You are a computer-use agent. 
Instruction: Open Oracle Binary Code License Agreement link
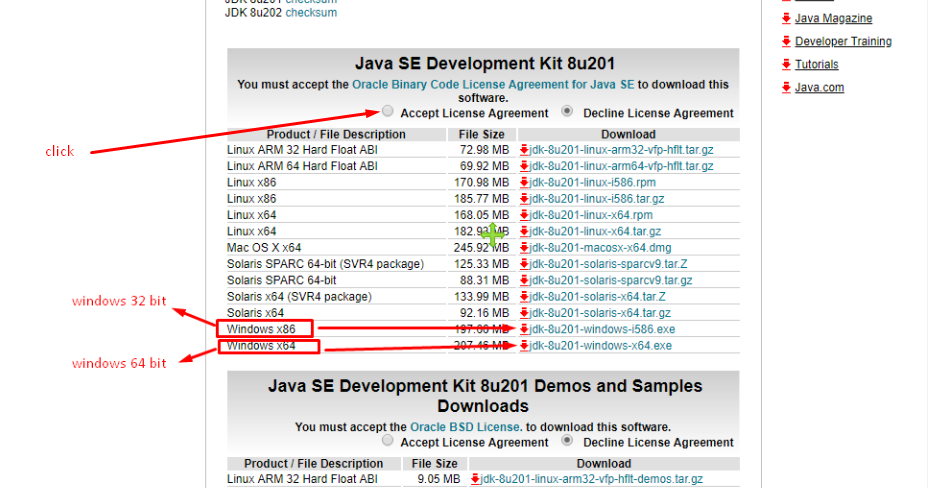[x=493, y=85]
